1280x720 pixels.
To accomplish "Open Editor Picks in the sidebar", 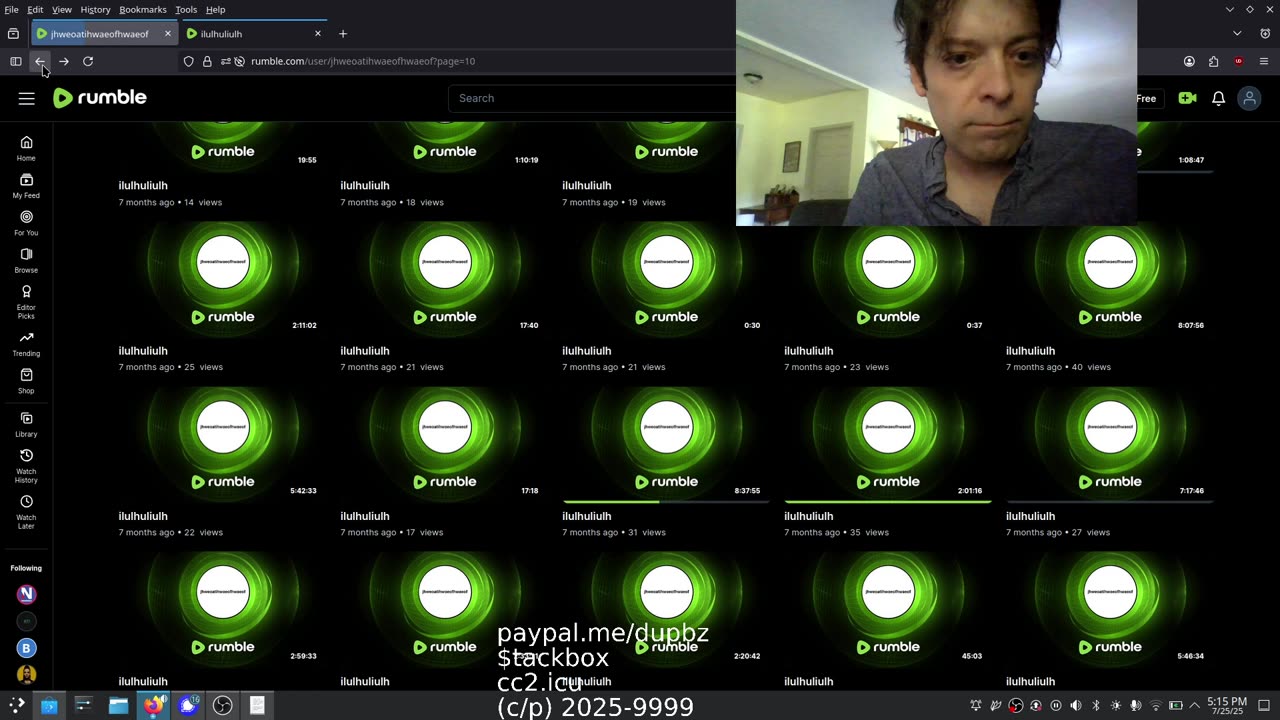I will pos(26,302).
